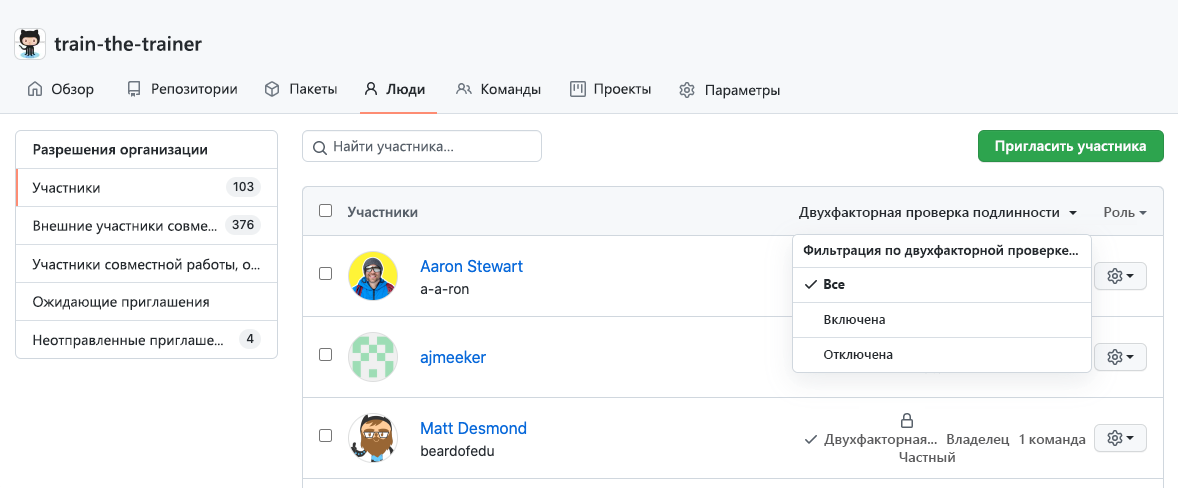Image resolution: width=1178 pixels, height=488 pixels.
Task: Open the Репозитории tab
Action: 183,90
